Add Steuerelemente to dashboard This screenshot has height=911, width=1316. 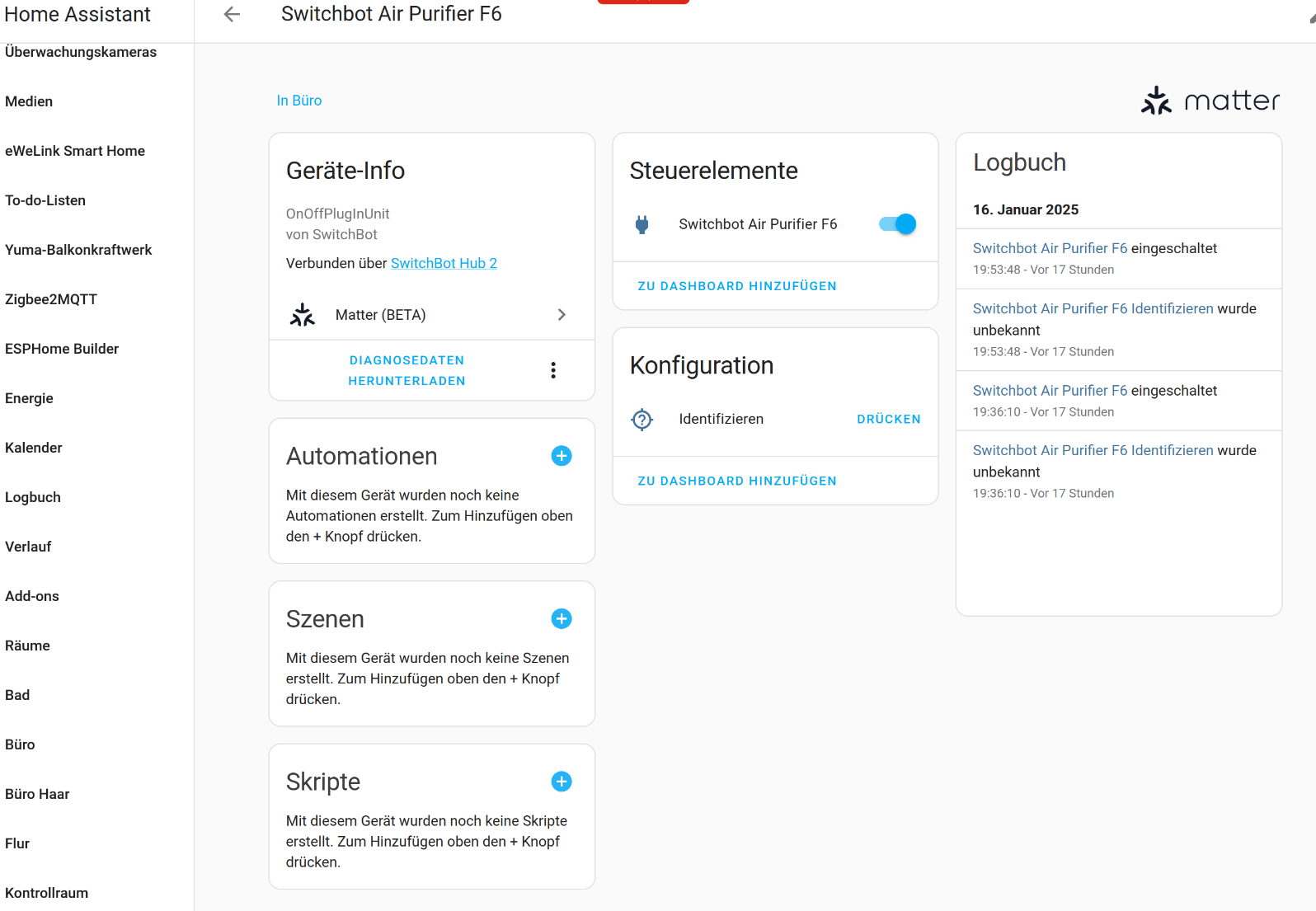(737, 286)
